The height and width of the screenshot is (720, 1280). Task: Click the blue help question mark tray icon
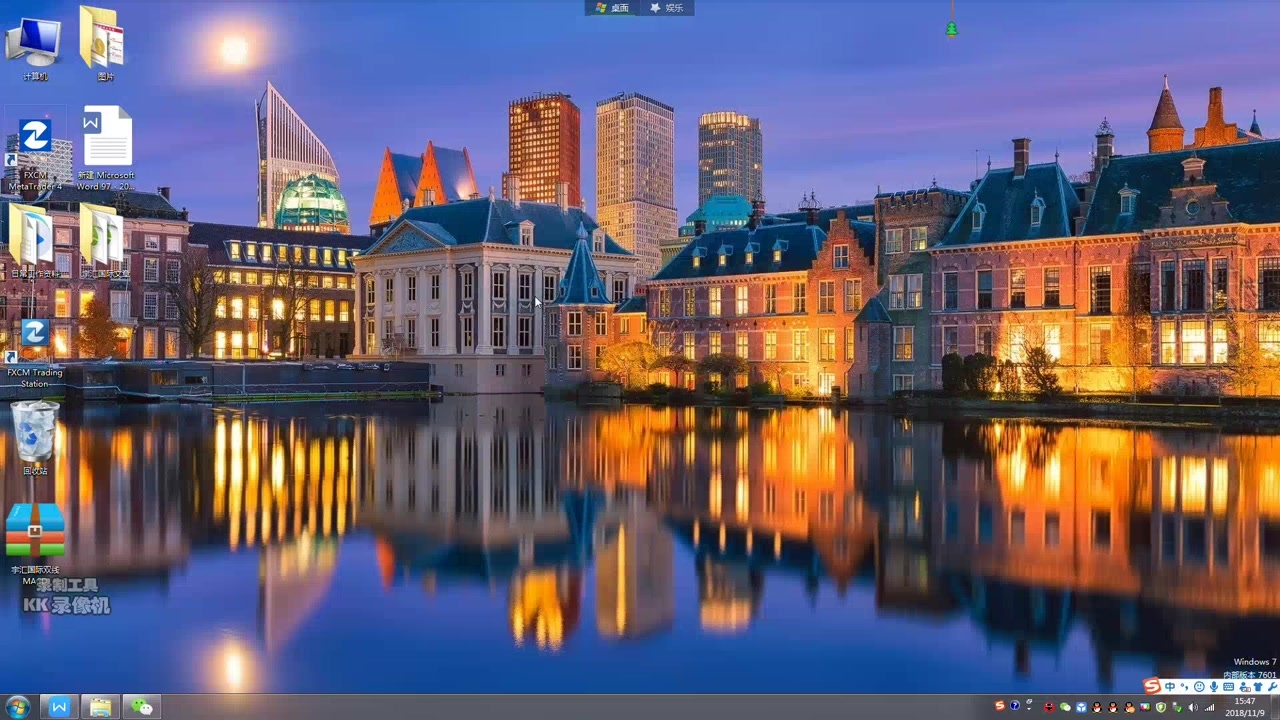[x=1015, y=706]
